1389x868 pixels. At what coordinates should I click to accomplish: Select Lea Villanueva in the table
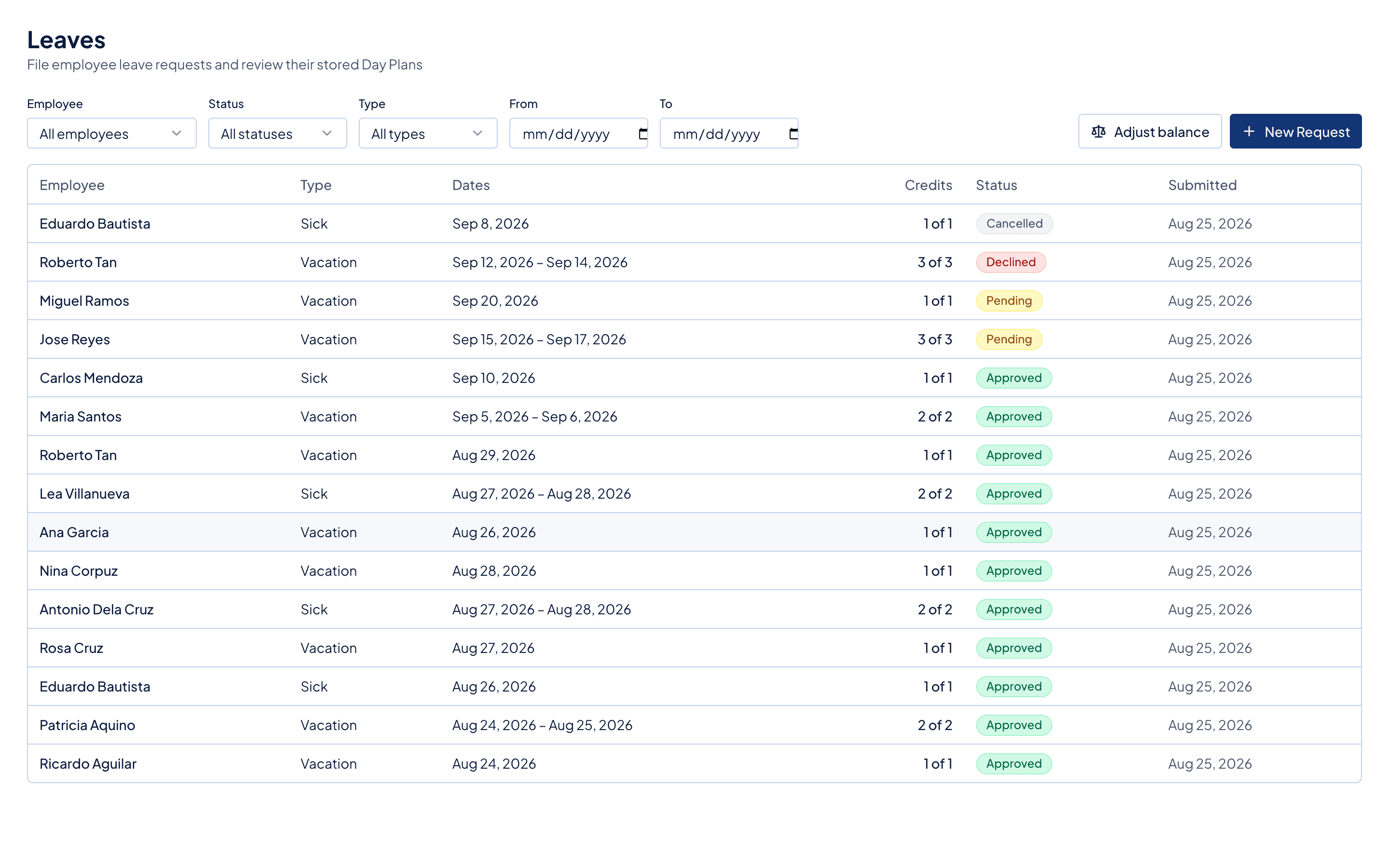point(84,494)
